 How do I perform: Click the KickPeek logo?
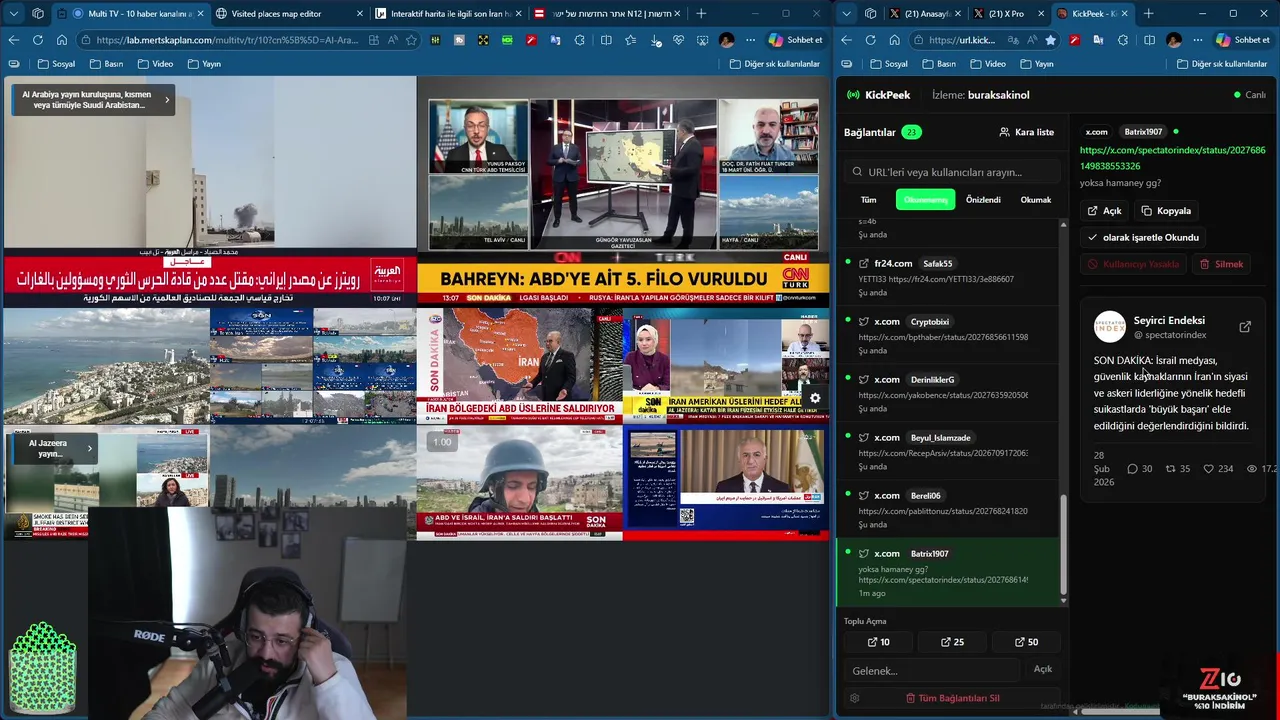[878, 95]
